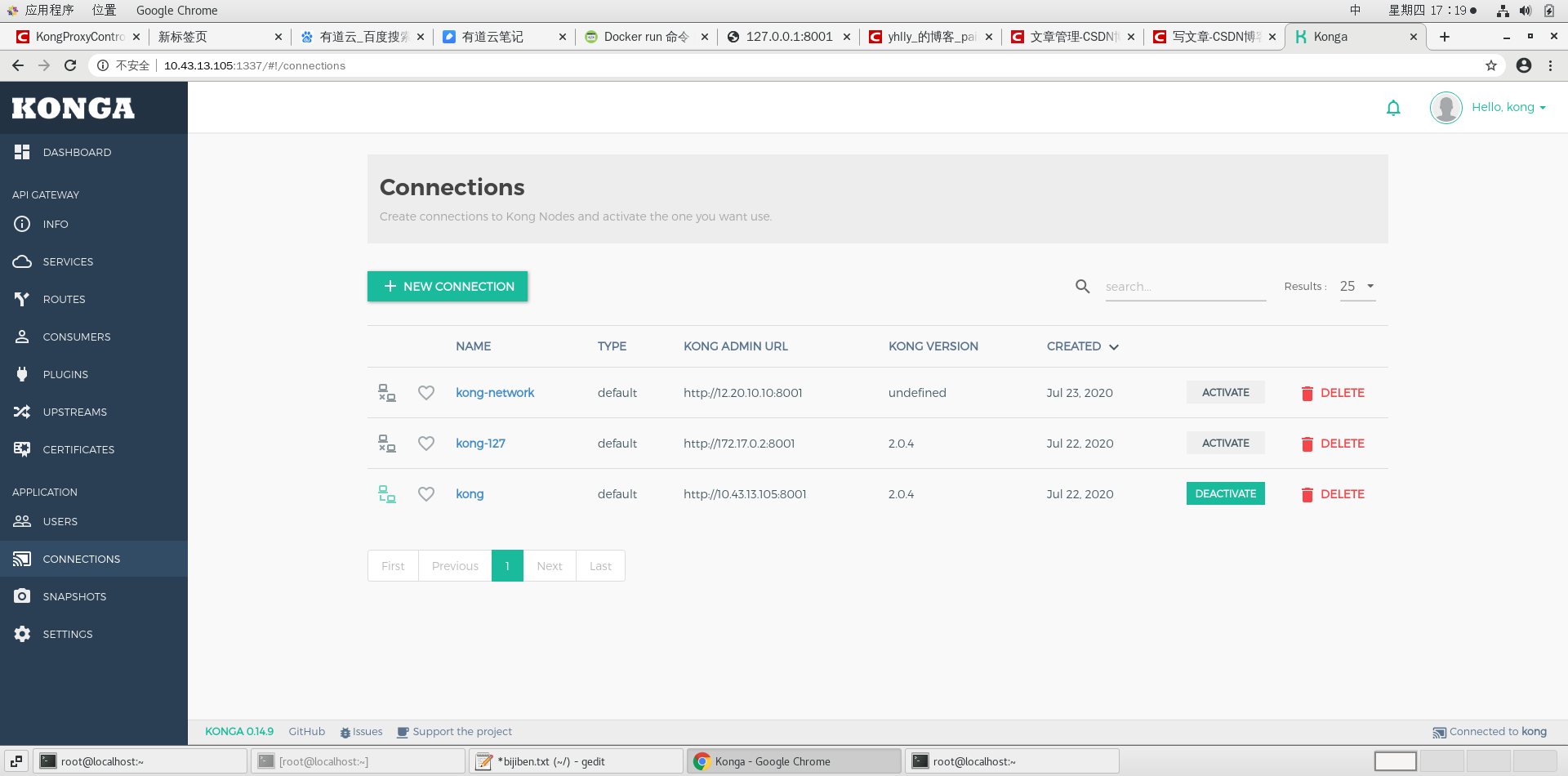
Task: Change Results count via the 25 dropdown
Action: pos(1356,286)
